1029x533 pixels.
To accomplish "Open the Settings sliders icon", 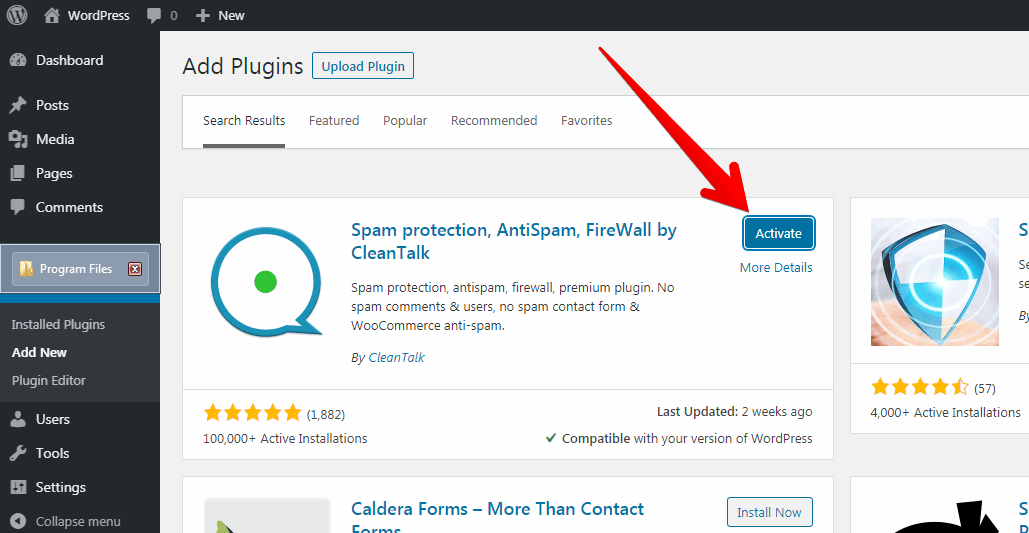I will (x=18, y=487).
